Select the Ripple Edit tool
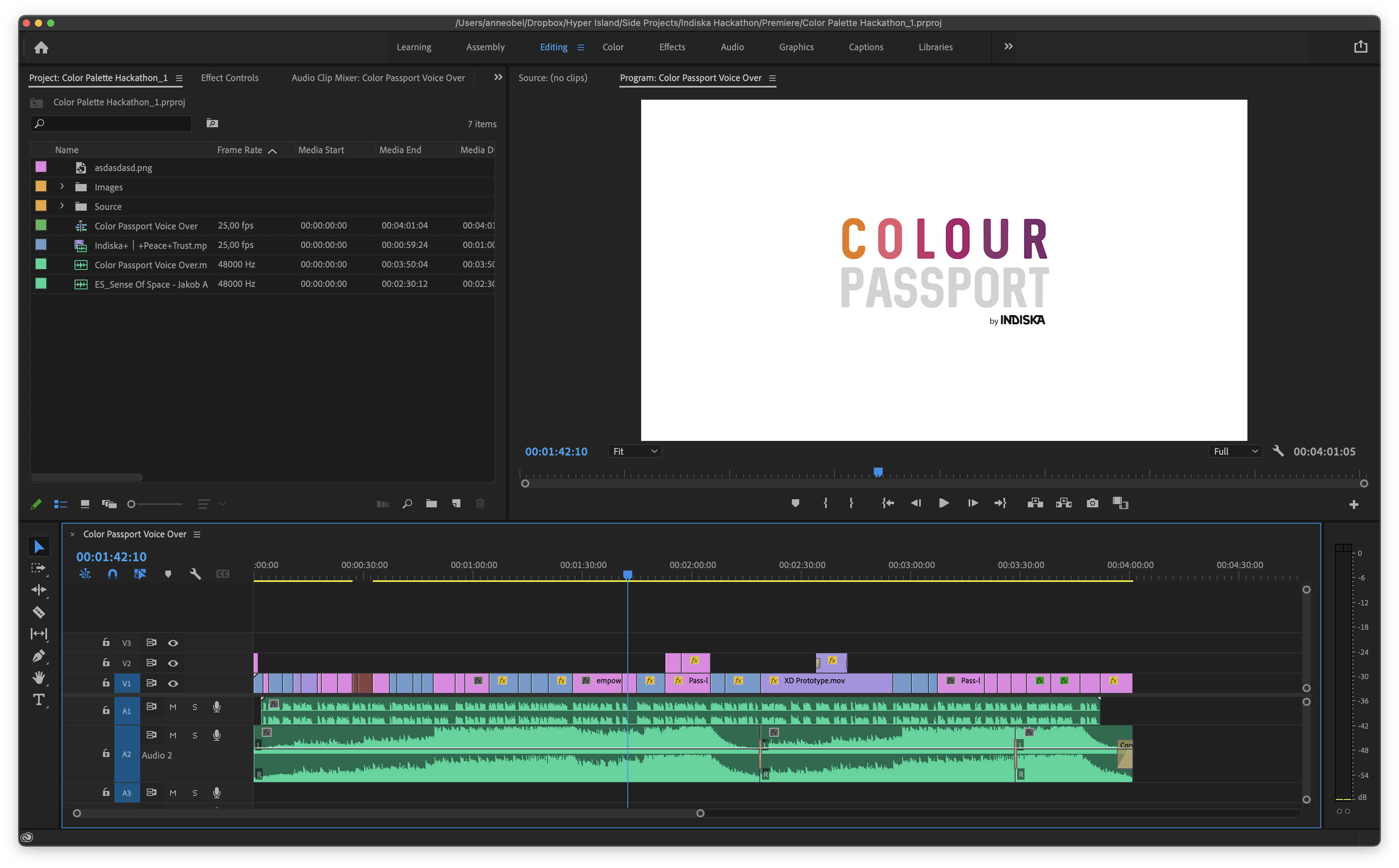The image size is (1399, 868). [39, 590]
